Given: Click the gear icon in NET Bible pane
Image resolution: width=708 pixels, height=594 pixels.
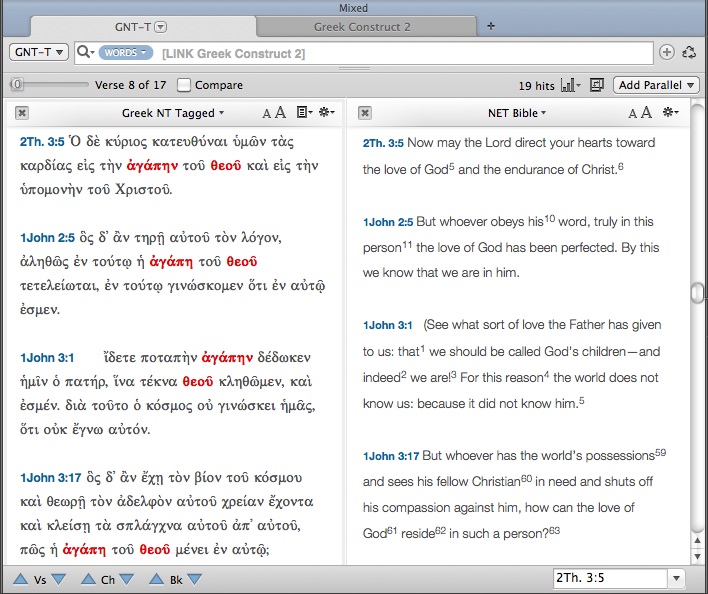Looking at the screenshot, I should pos(671,113).
